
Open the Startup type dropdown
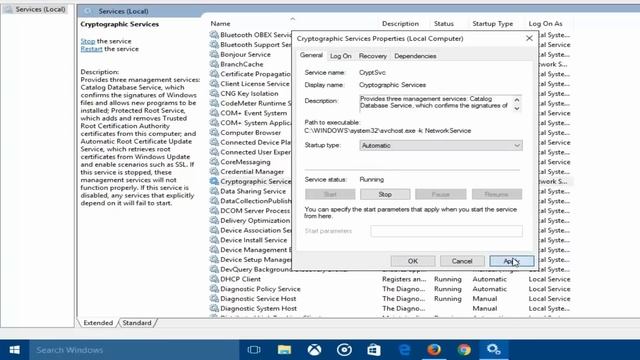pyautogui.click(x=441, y=145)
